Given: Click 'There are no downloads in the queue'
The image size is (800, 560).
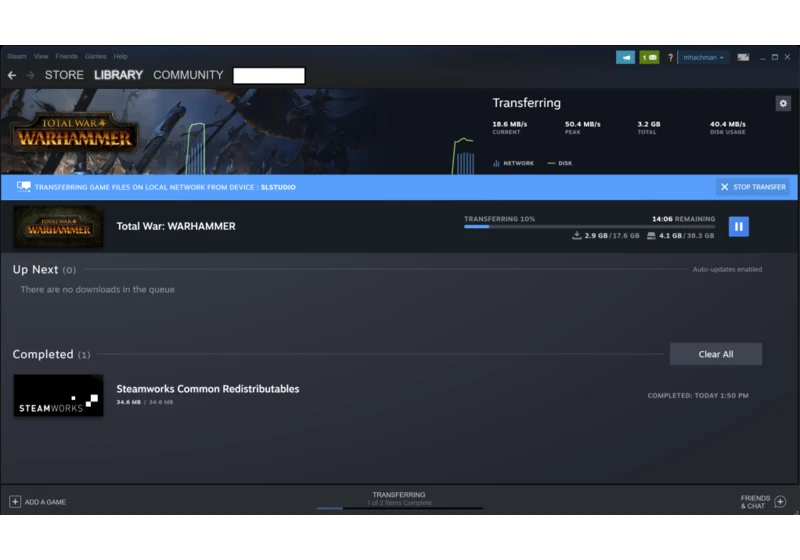Looking at the screenshot, I should (97, 289).
